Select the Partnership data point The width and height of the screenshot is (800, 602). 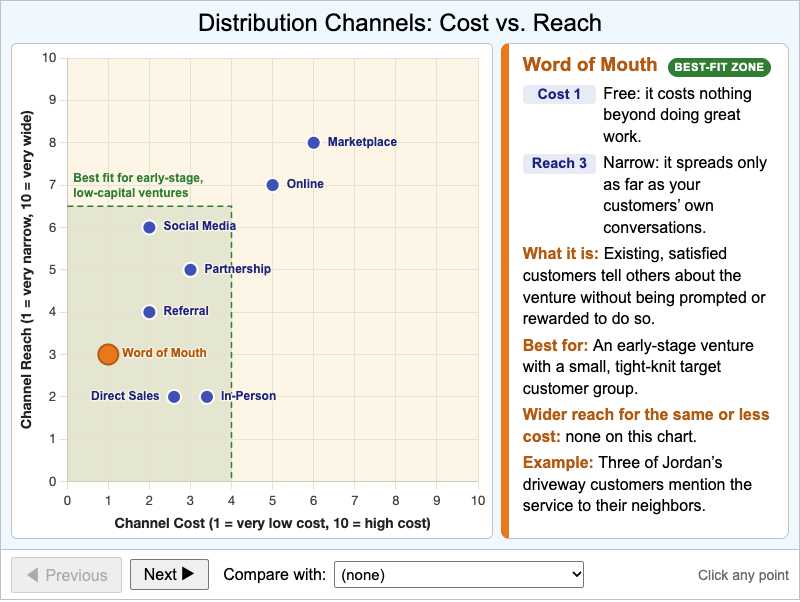pos(190,269)
